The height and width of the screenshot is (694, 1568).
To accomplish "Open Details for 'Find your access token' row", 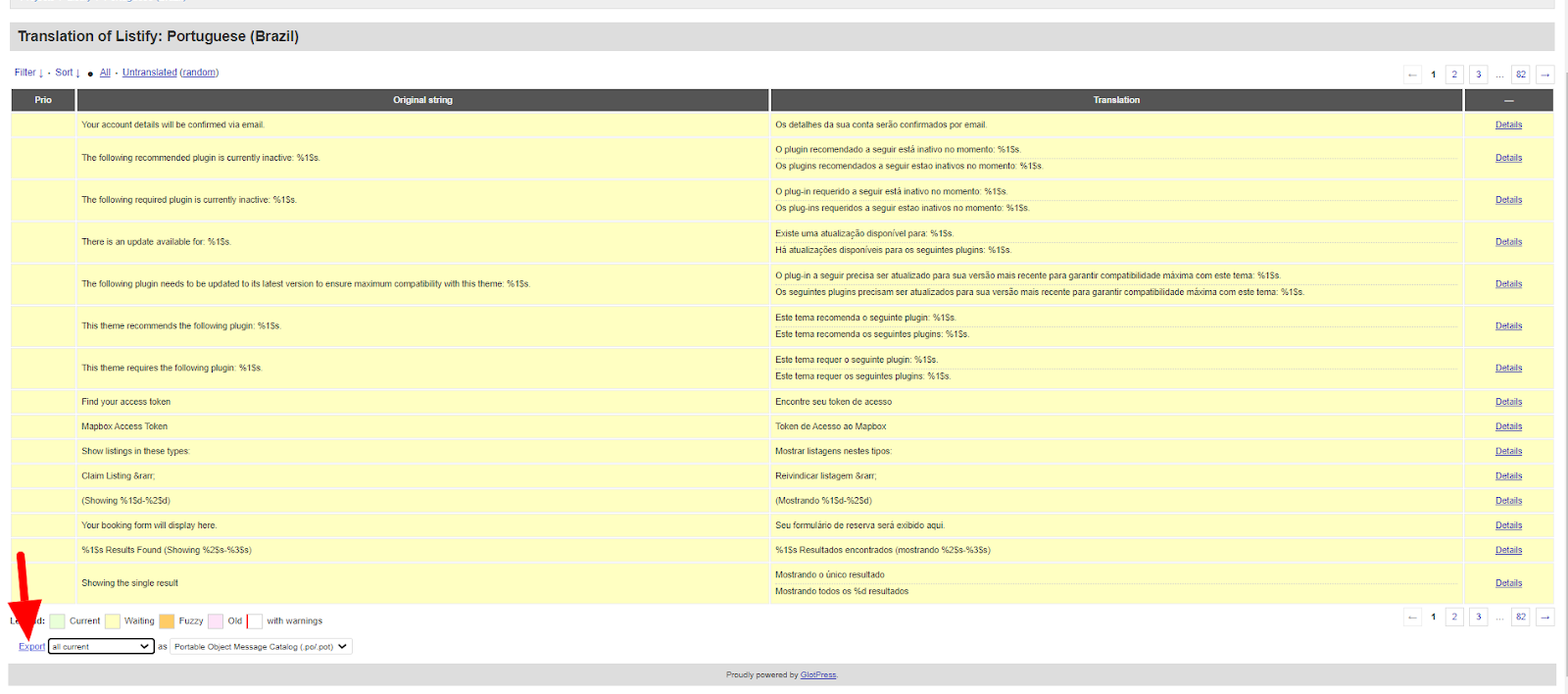I will 1508,402.
